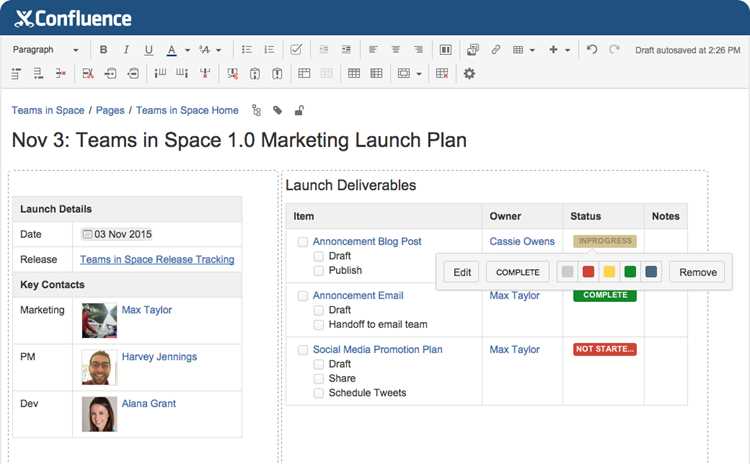
Task: Insert table row above
Action: point(16,74)
